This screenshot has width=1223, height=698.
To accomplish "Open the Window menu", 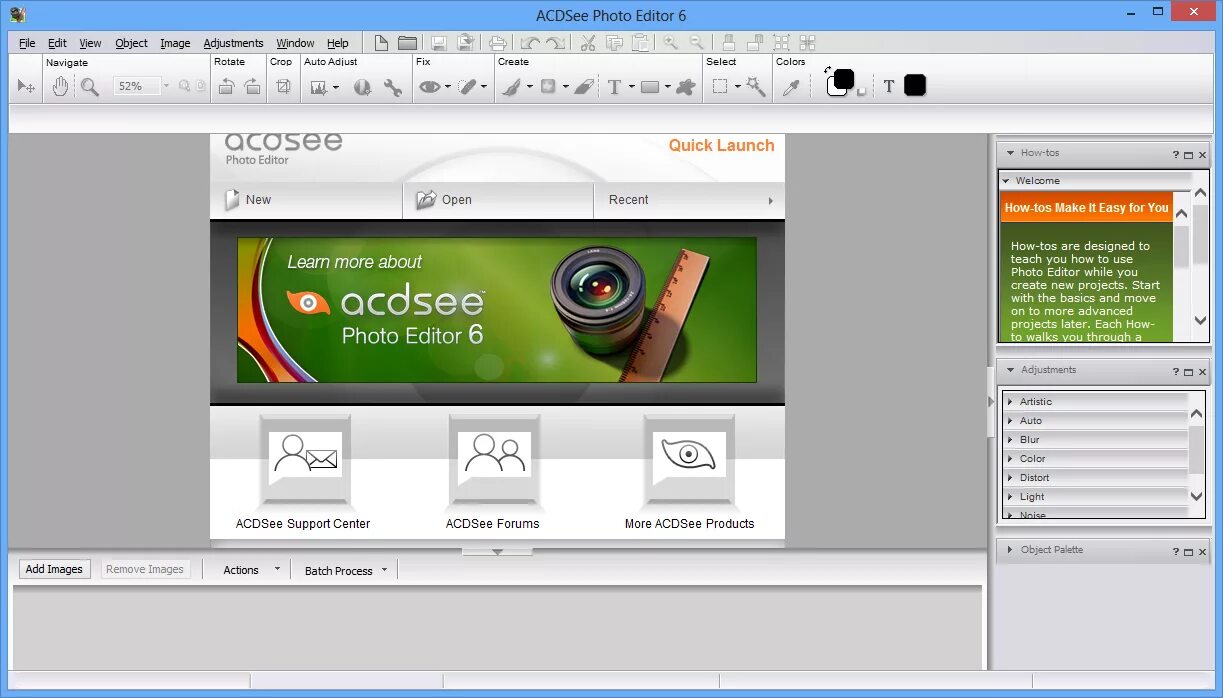I will pyautogui.click(x=295, y=43).
